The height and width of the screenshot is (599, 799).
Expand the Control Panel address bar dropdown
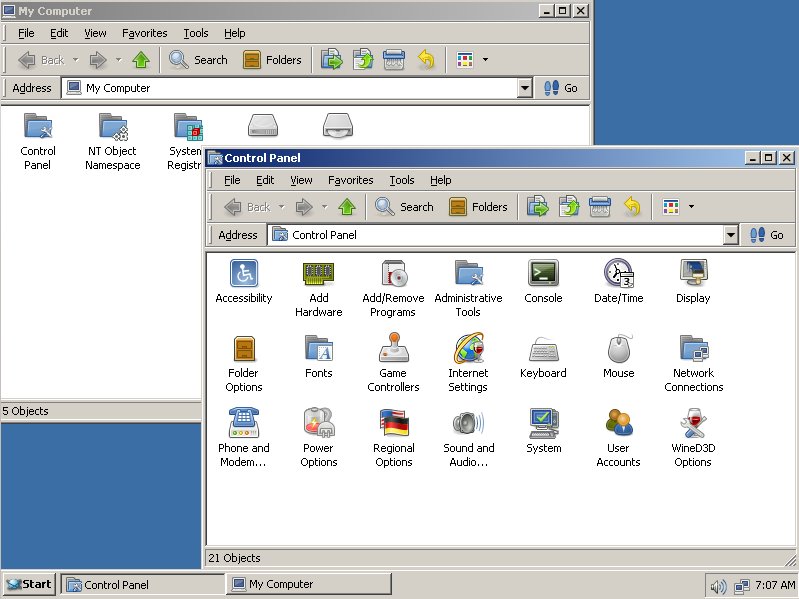[x=731, y=235]
